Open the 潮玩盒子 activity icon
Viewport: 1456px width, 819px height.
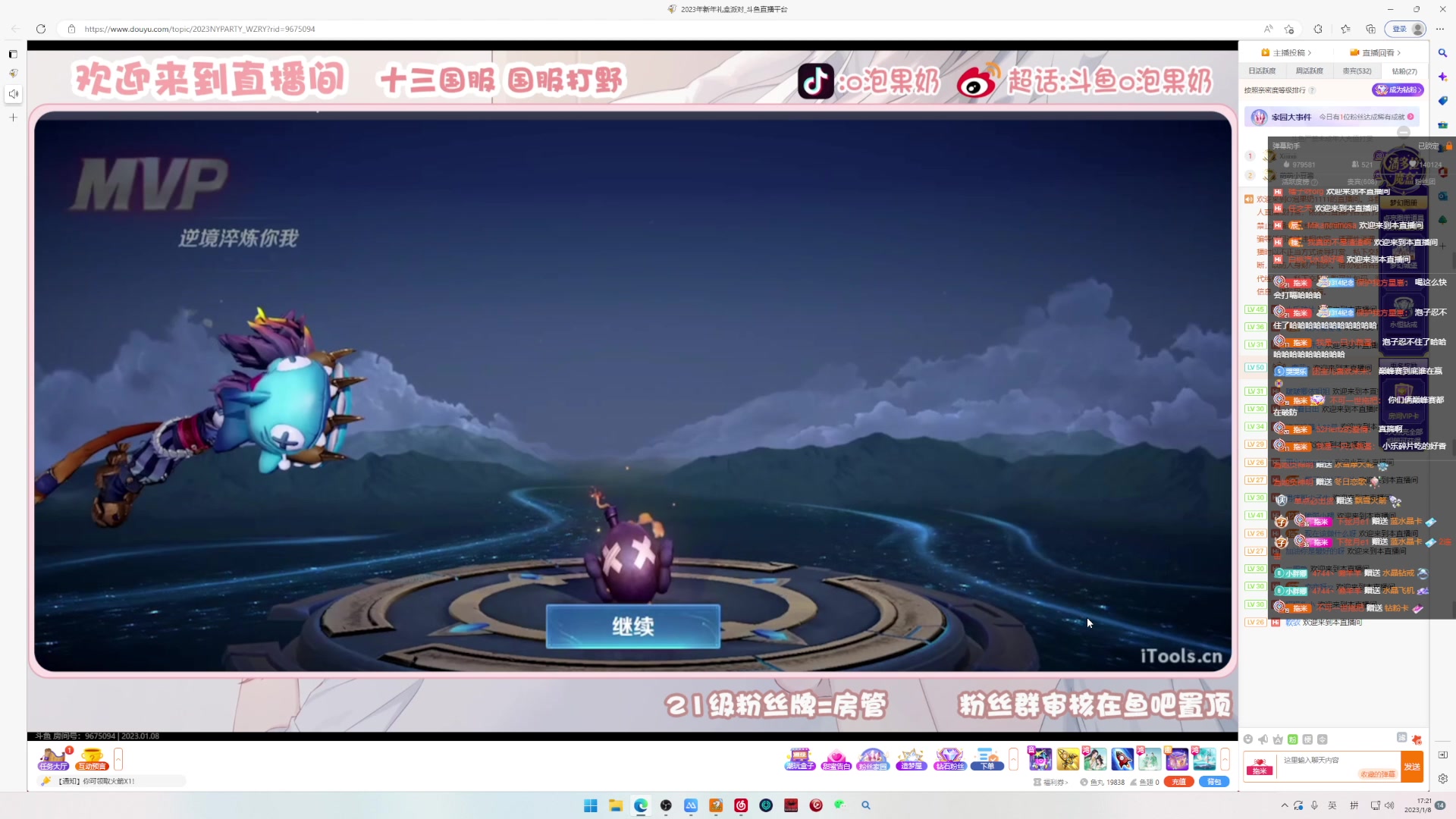pyautogui.click(x=800, y=758)
